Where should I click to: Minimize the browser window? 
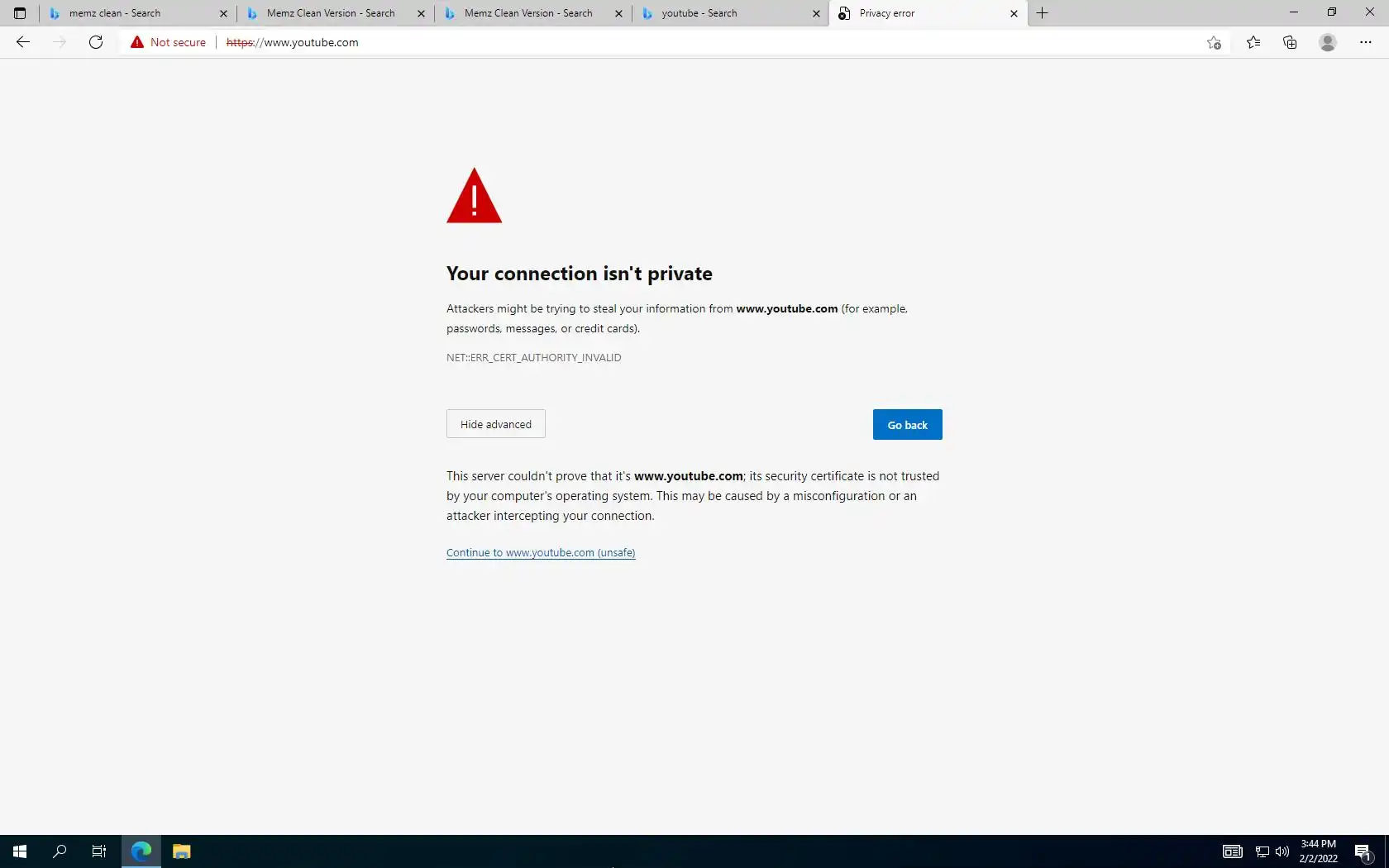tap(1294, 12)
